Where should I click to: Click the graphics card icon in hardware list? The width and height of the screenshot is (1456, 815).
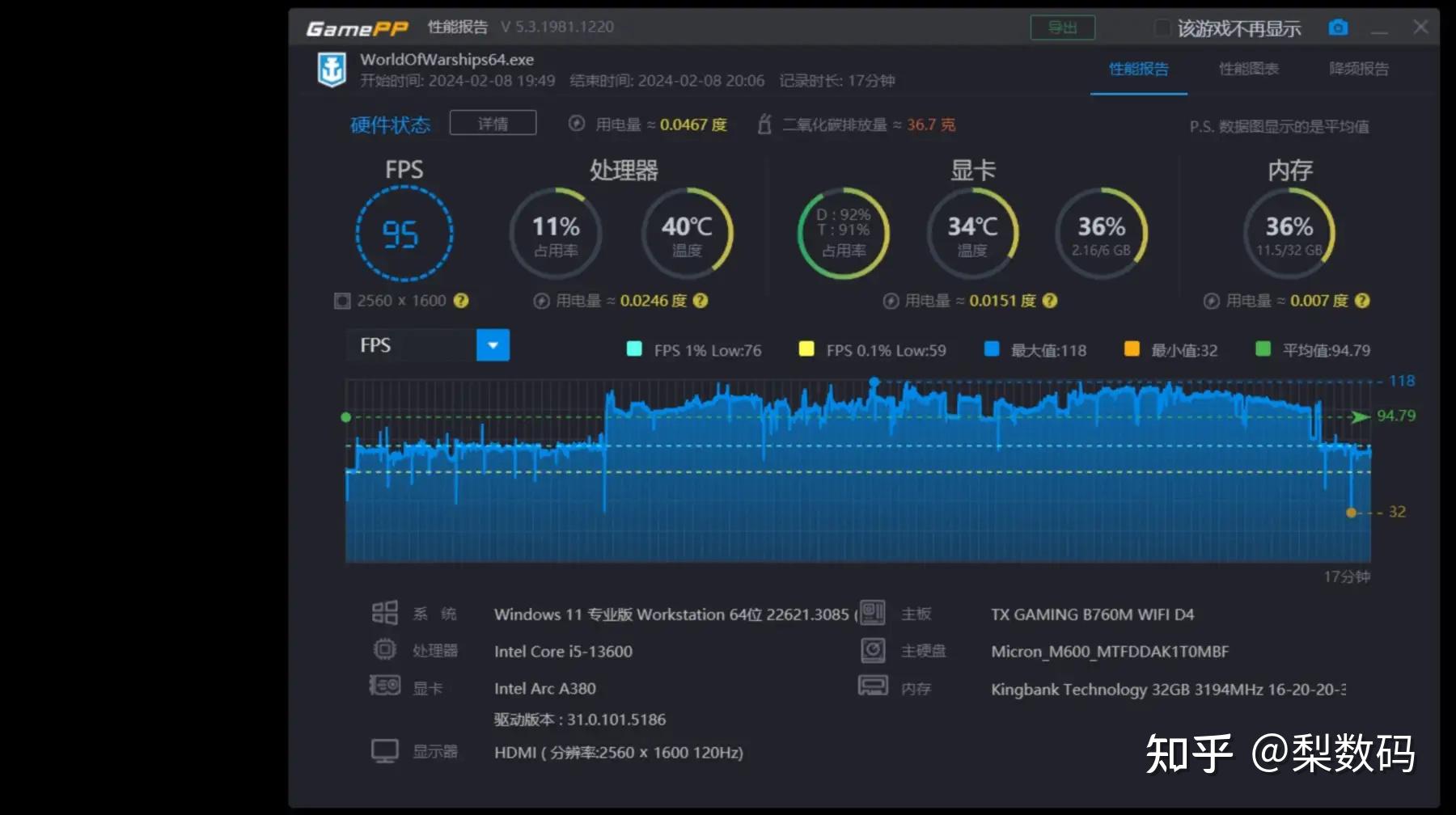385,686
